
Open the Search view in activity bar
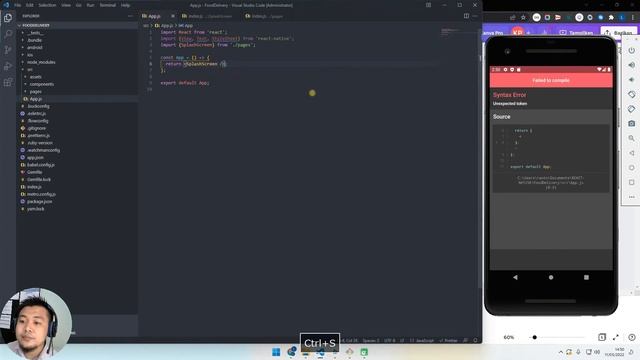point(8,34)
